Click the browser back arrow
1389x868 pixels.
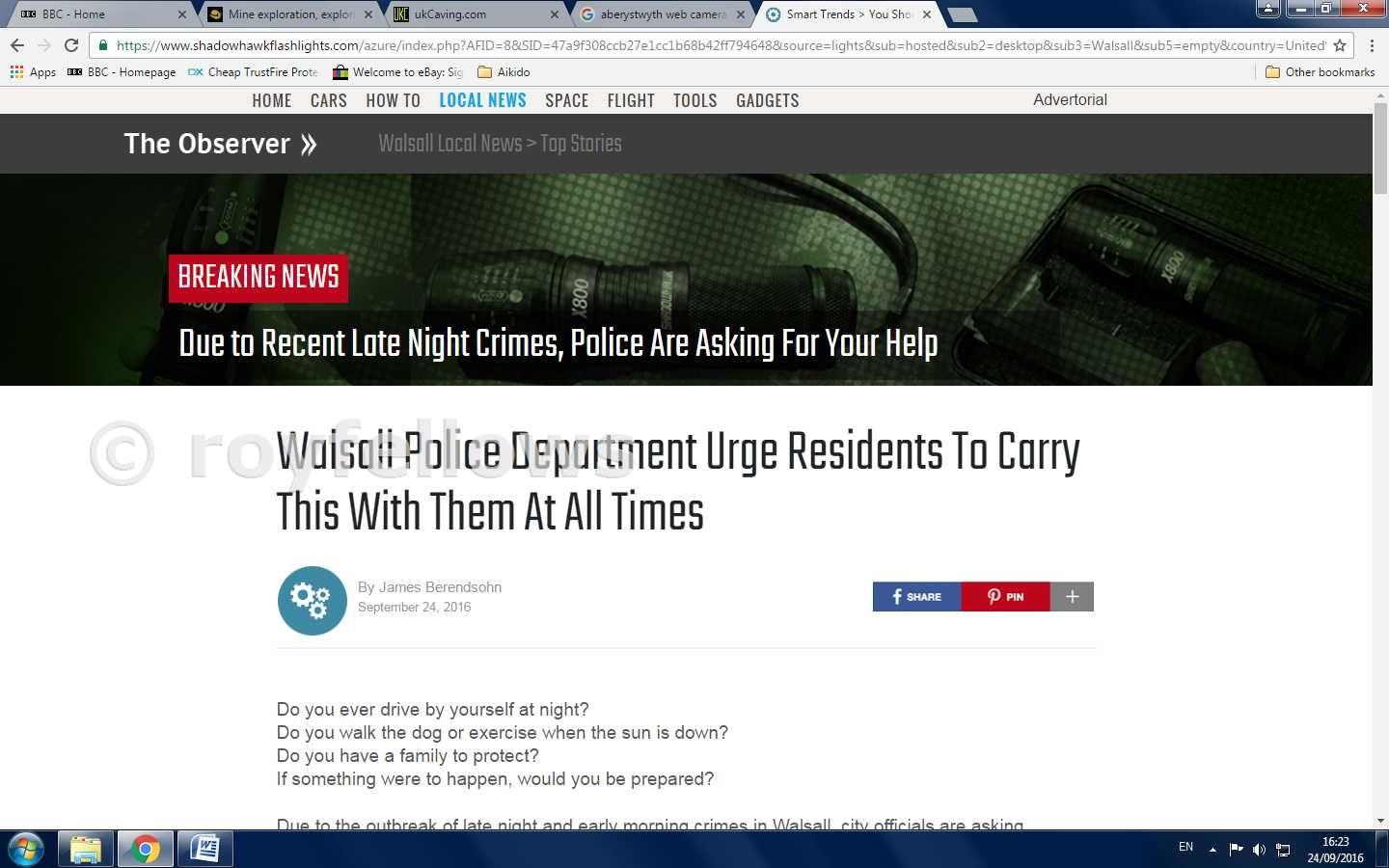(16, 45)
